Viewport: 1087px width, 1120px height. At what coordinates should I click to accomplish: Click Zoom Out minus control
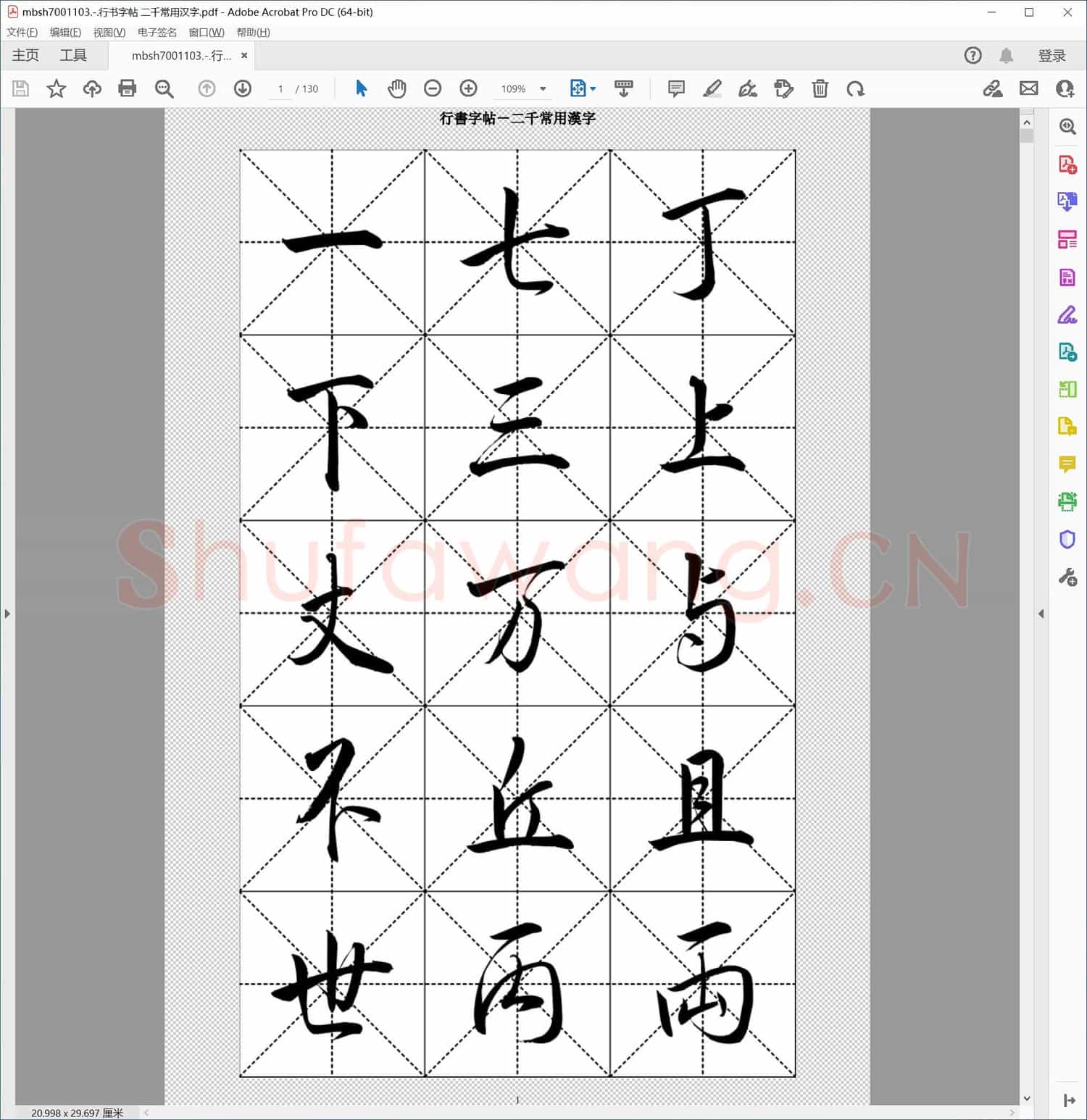click(x=433, y=88)
